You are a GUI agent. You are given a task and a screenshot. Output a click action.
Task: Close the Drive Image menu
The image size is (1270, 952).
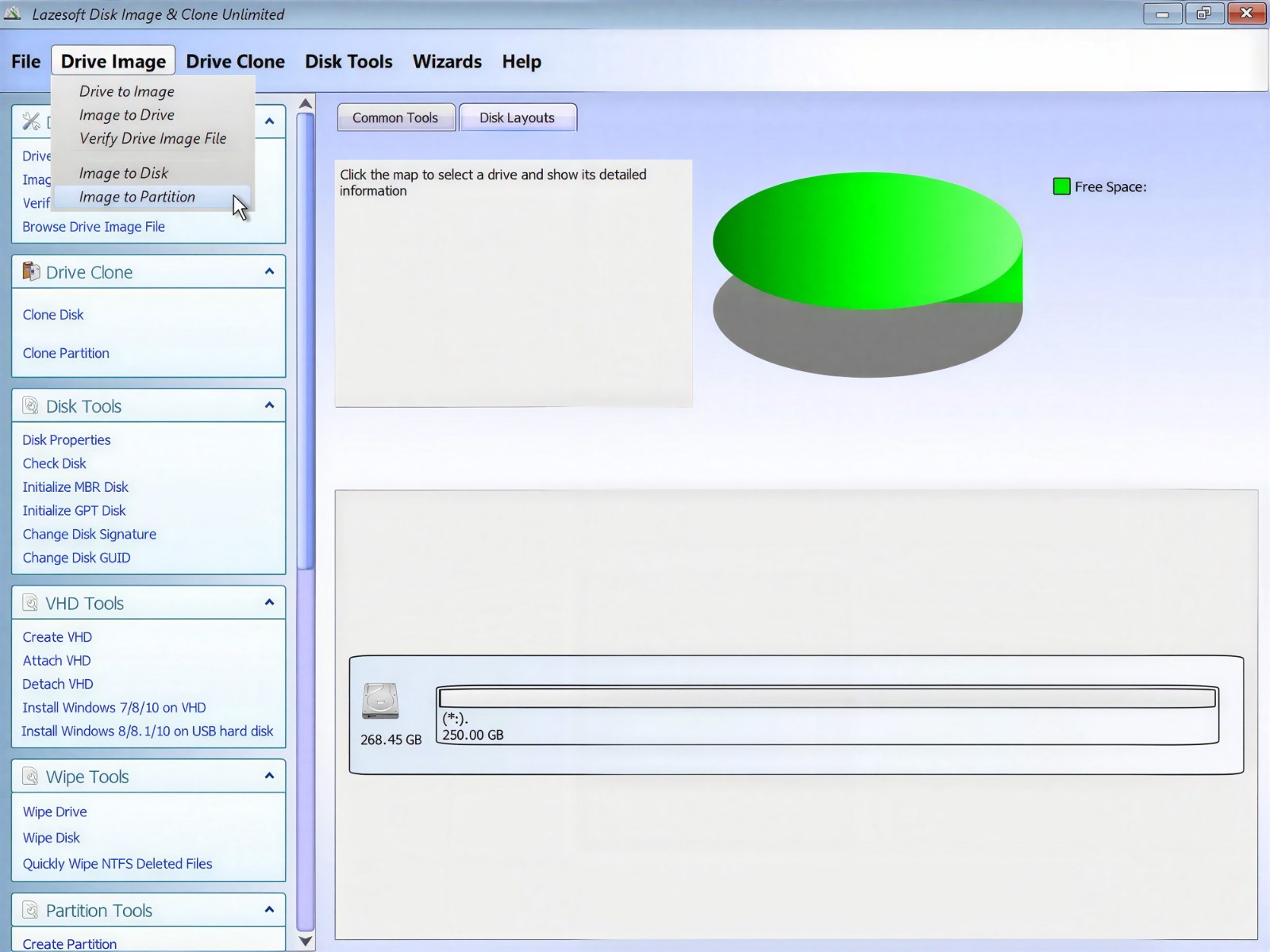(114, 61)
